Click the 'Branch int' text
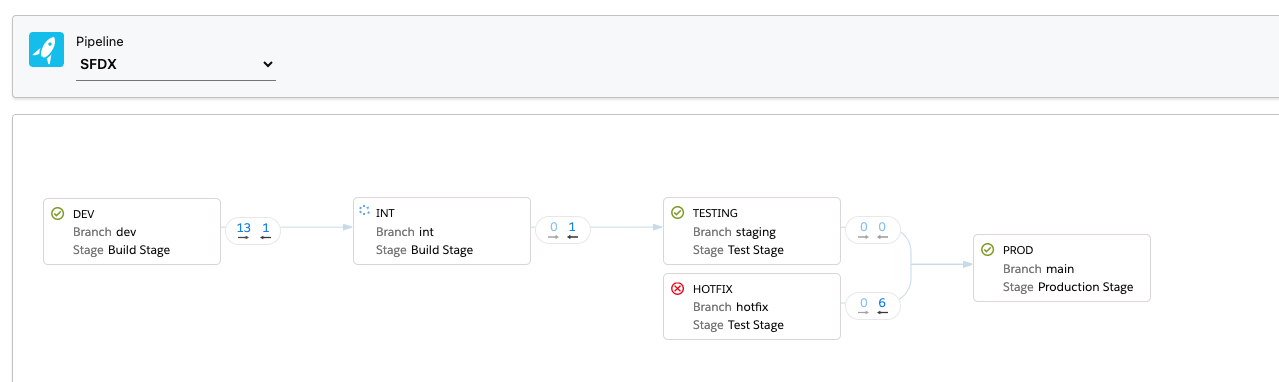 [x=405, y=232]
